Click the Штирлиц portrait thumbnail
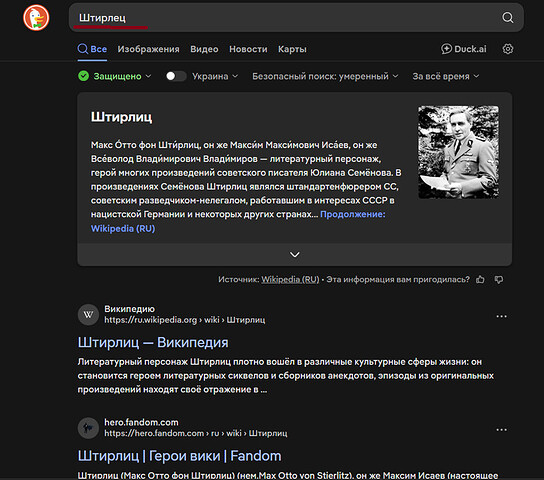The height and width of the screenshot is (480, 544). 458,152
